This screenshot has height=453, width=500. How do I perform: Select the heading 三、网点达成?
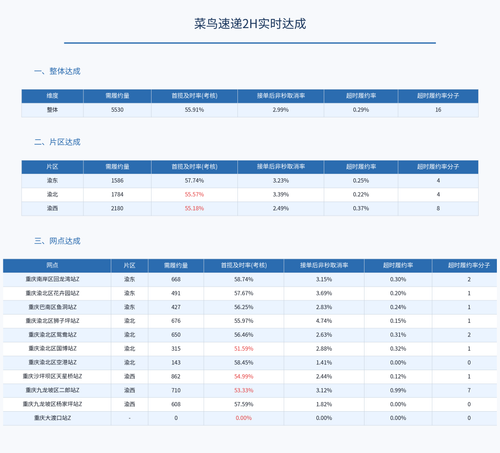(57, 241)
